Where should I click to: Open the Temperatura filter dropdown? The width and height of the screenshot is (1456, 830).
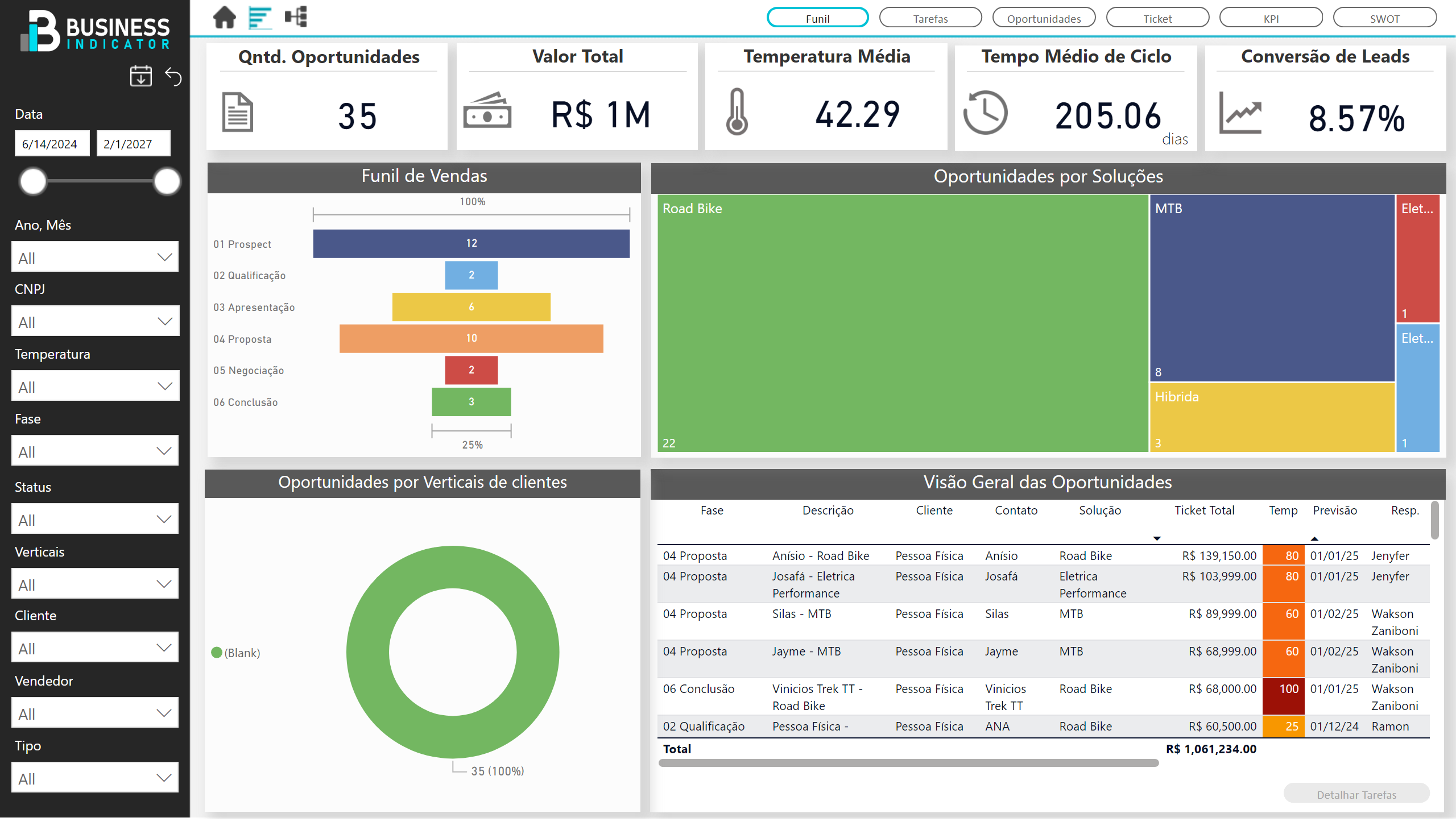pyautogui.click(x=94, y=387)
